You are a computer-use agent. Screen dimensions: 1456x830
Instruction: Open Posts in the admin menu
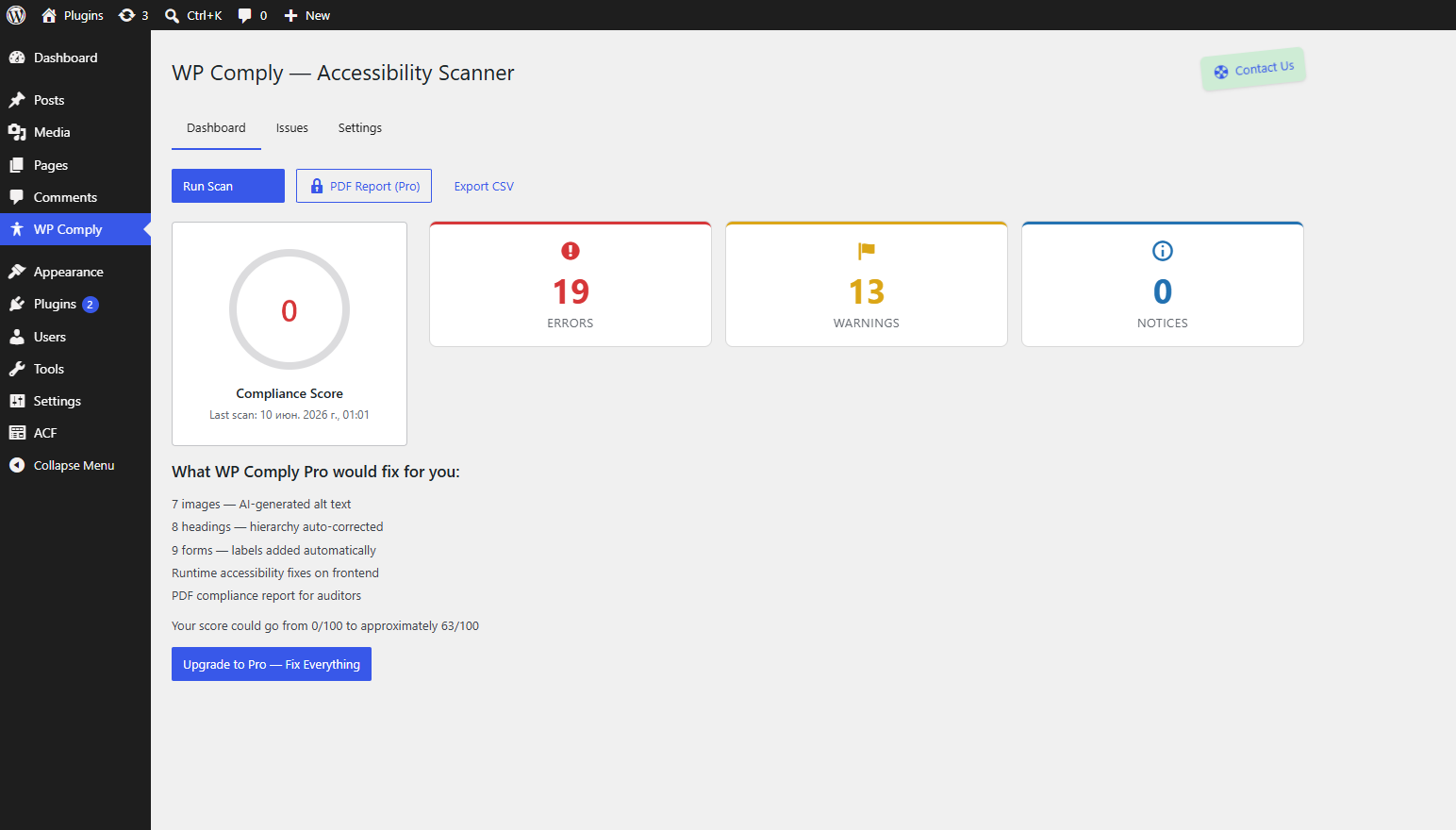pyautogui.click(x=75, y=100)
